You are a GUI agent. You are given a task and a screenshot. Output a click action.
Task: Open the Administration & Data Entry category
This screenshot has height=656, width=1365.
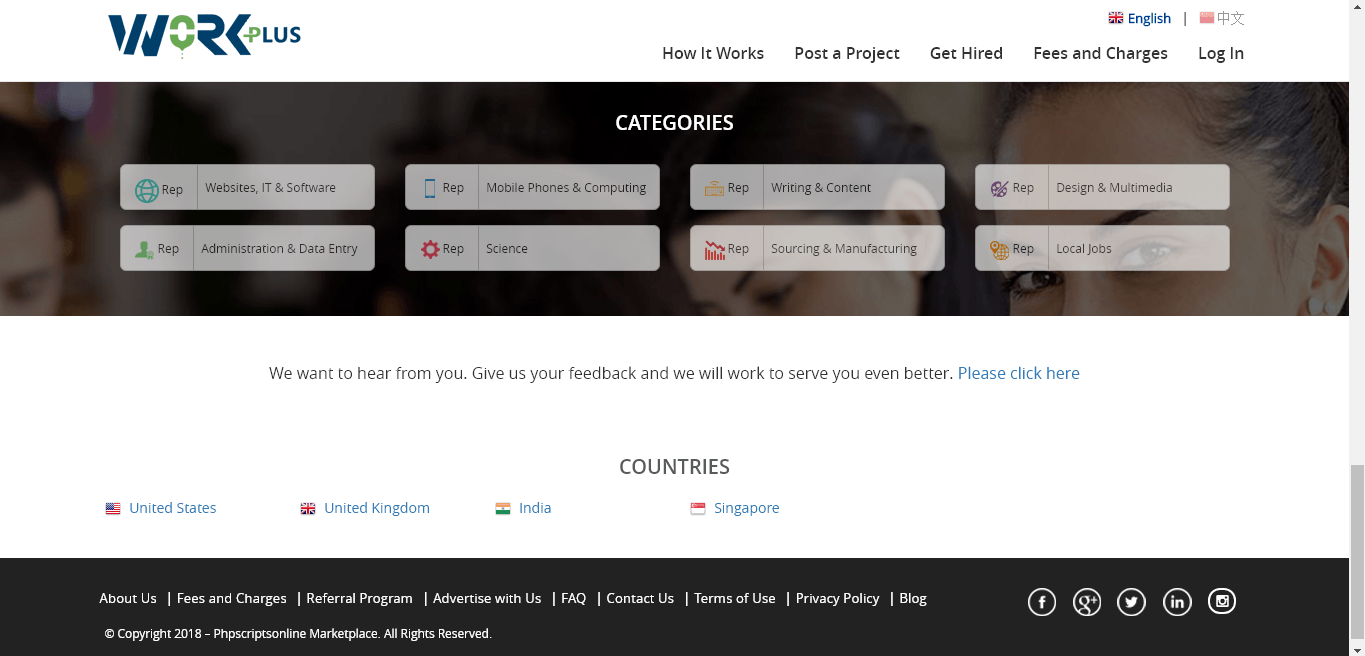pyautogui.click(x=247, y=248)
